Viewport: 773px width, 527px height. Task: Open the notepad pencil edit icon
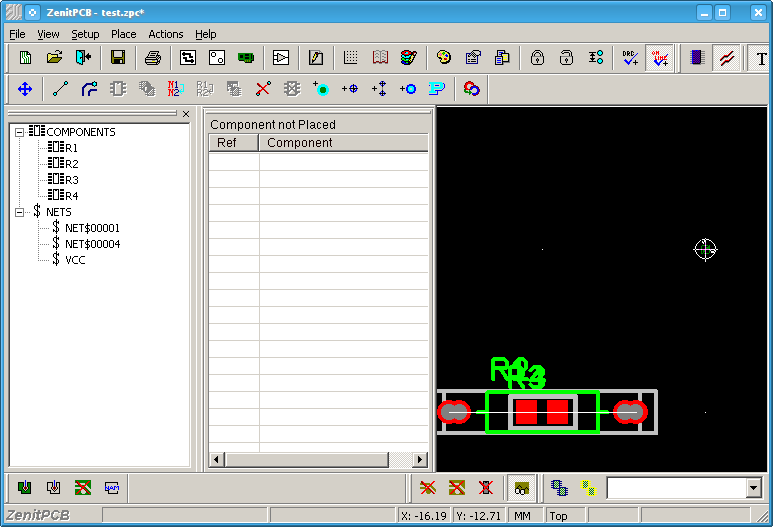click(316, 58)
